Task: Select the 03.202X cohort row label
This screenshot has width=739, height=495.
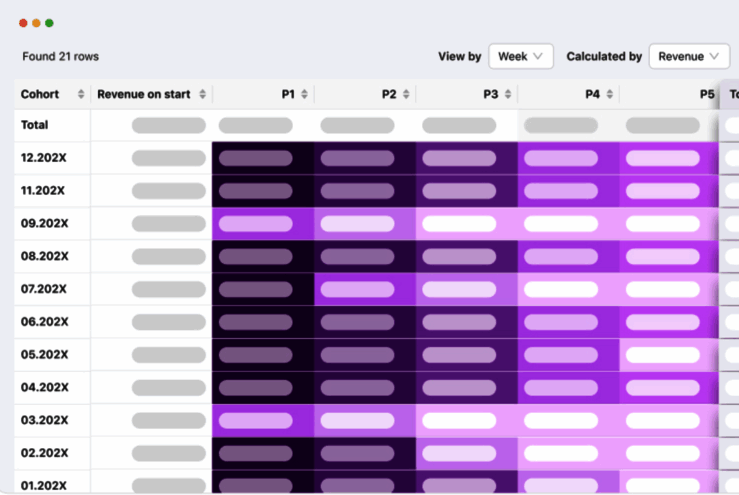Action: click(x=44, y=421)
